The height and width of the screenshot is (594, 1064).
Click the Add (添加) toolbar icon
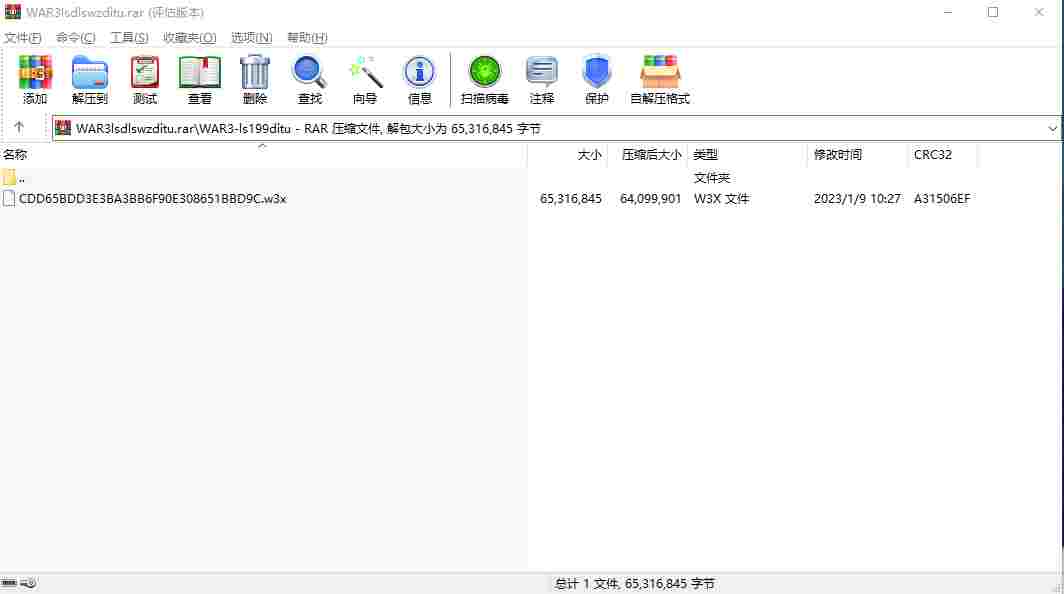coord(35,79)
